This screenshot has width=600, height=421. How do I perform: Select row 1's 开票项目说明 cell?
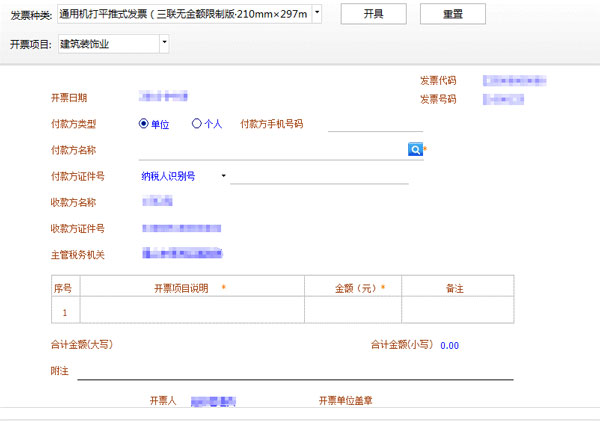point(190,312)
